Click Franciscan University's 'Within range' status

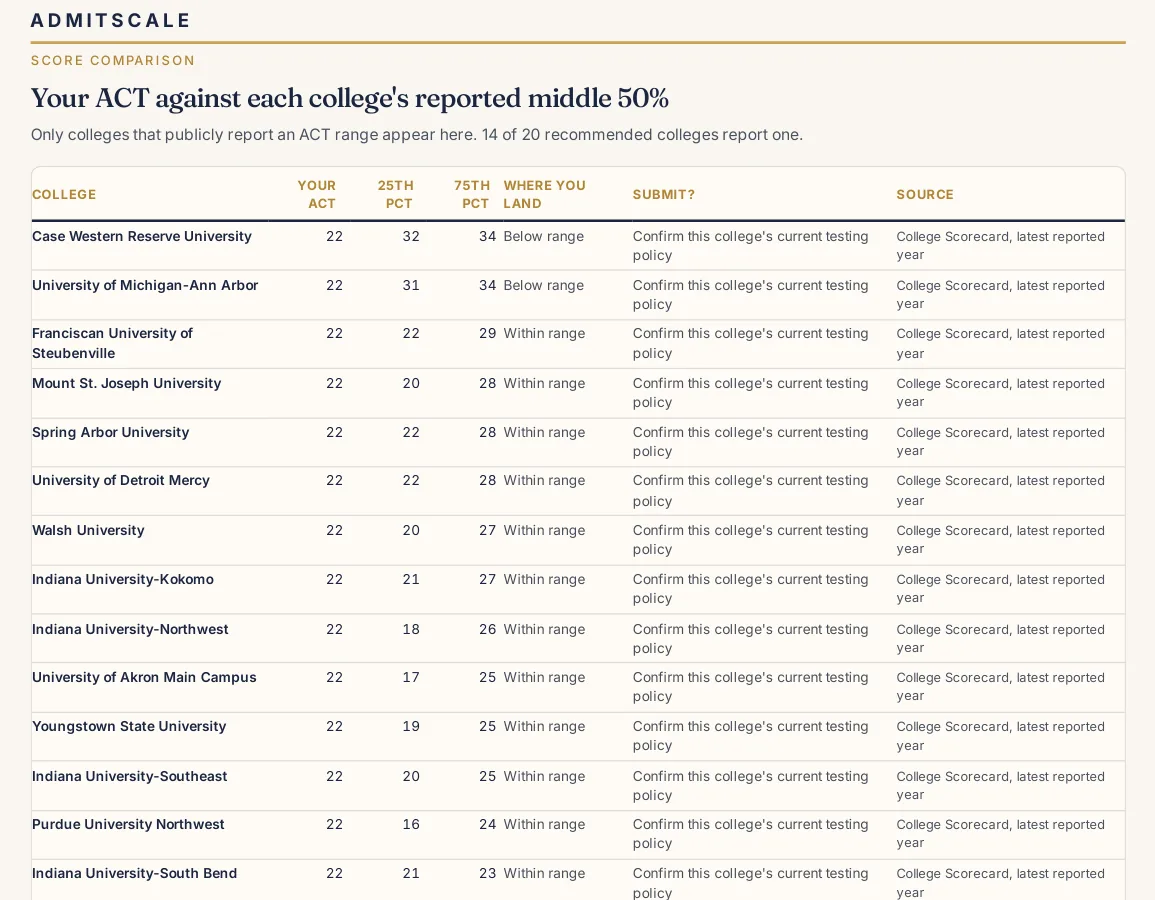[x=544, y=334]
